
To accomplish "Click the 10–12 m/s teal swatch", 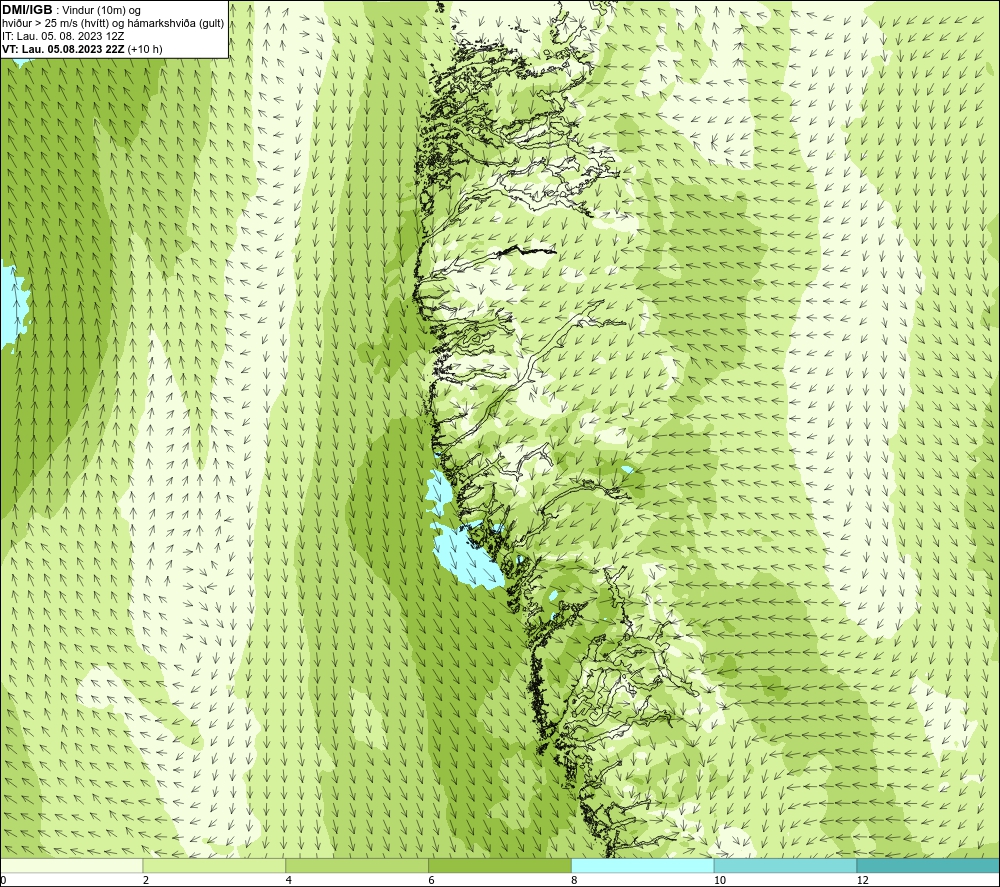I will click(786, 865).
